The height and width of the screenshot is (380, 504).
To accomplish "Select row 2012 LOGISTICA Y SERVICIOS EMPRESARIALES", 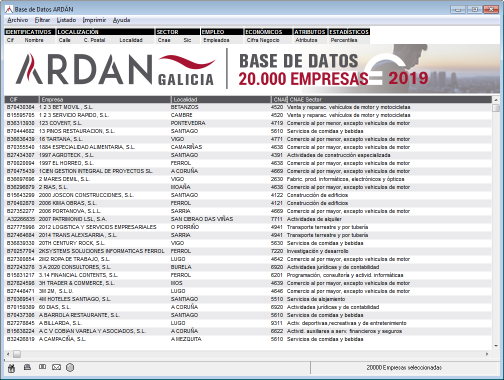I will click(x=248, y=227).
